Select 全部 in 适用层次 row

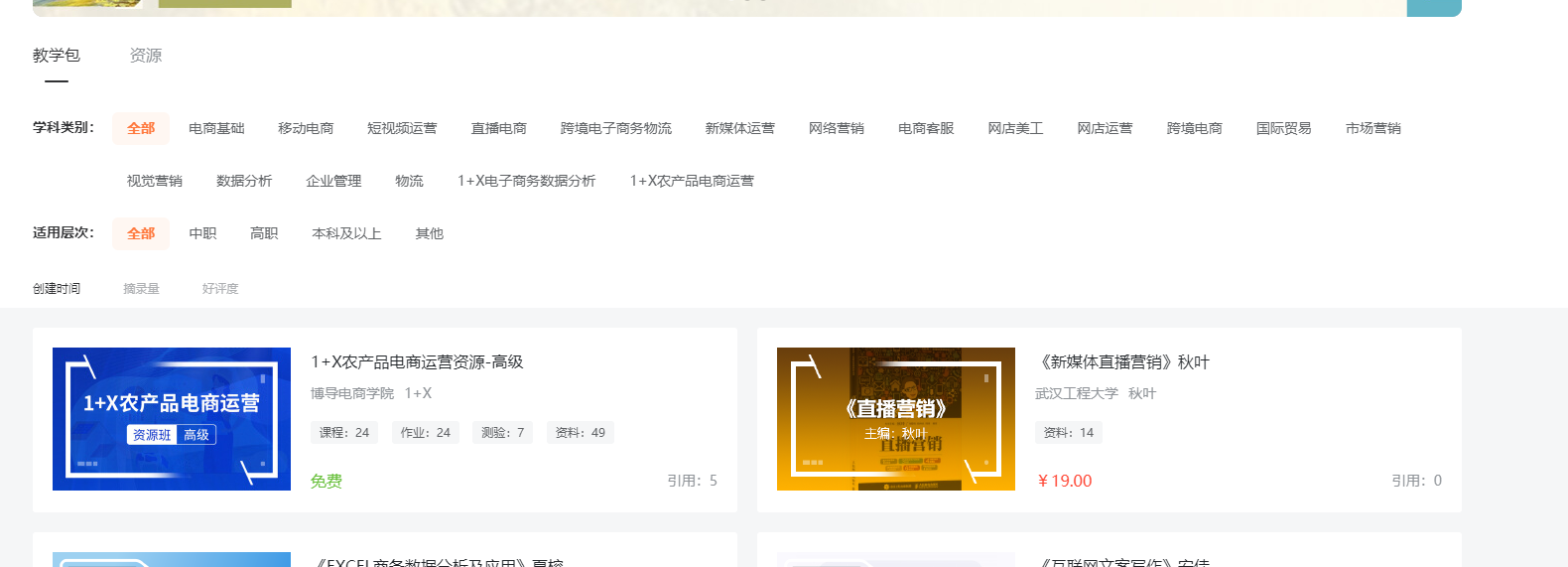tap(141, 233)
